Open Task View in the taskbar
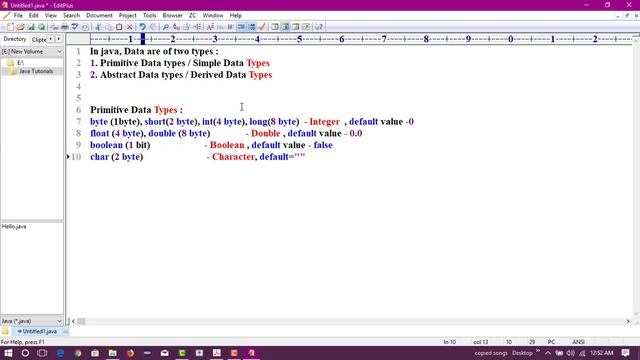The image size is (640, 360). 42,353
